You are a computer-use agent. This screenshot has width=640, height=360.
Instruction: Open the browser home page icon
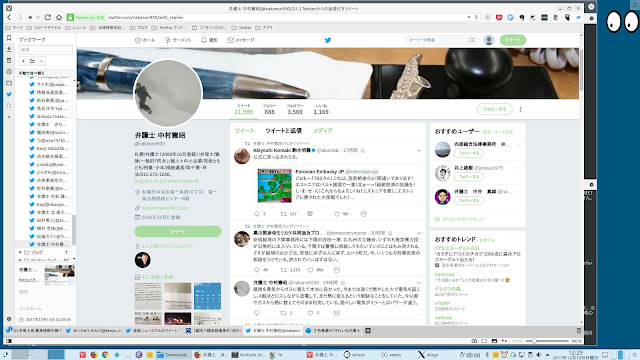coord(59,18)
